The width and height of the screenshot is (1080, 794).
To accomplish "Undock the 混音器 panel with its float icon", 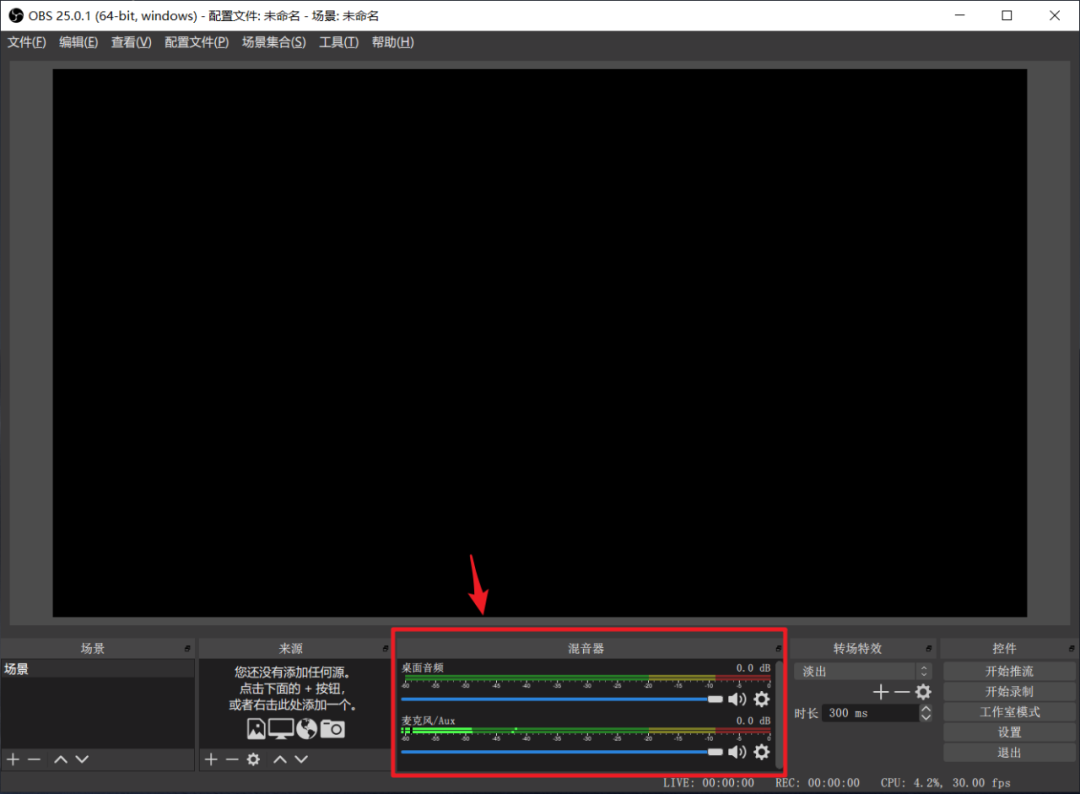I will [x=778, y=648].
